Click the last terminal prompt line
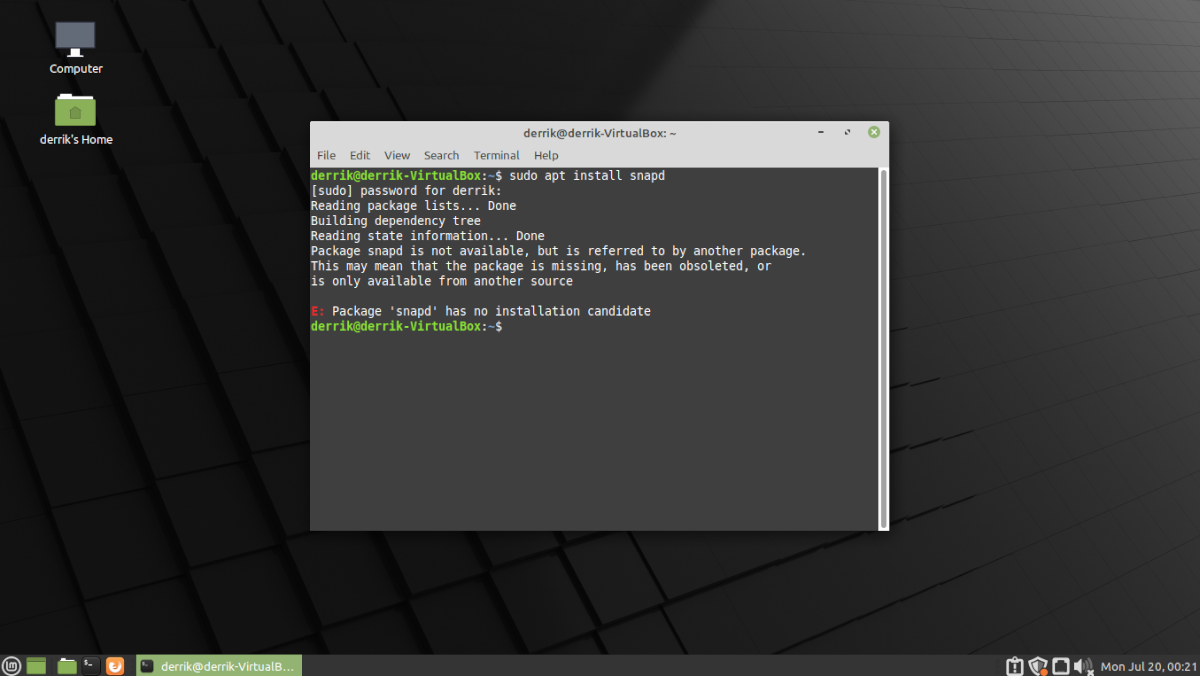Viewport: 1200px width, 676px height. [x=407, y=327]
